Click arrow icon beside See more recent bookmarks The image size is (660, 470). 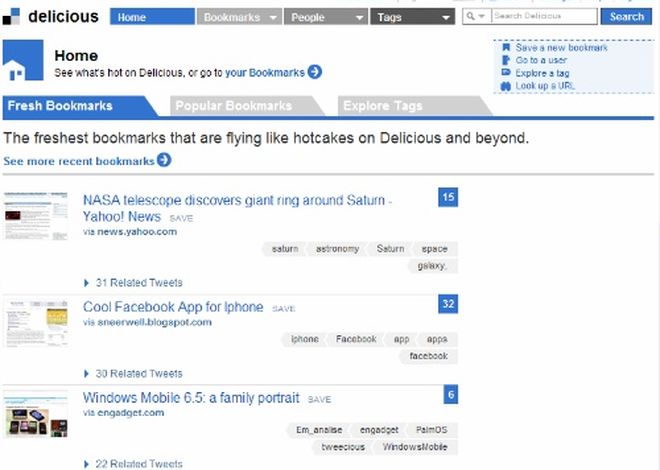(x=164, y=160)
